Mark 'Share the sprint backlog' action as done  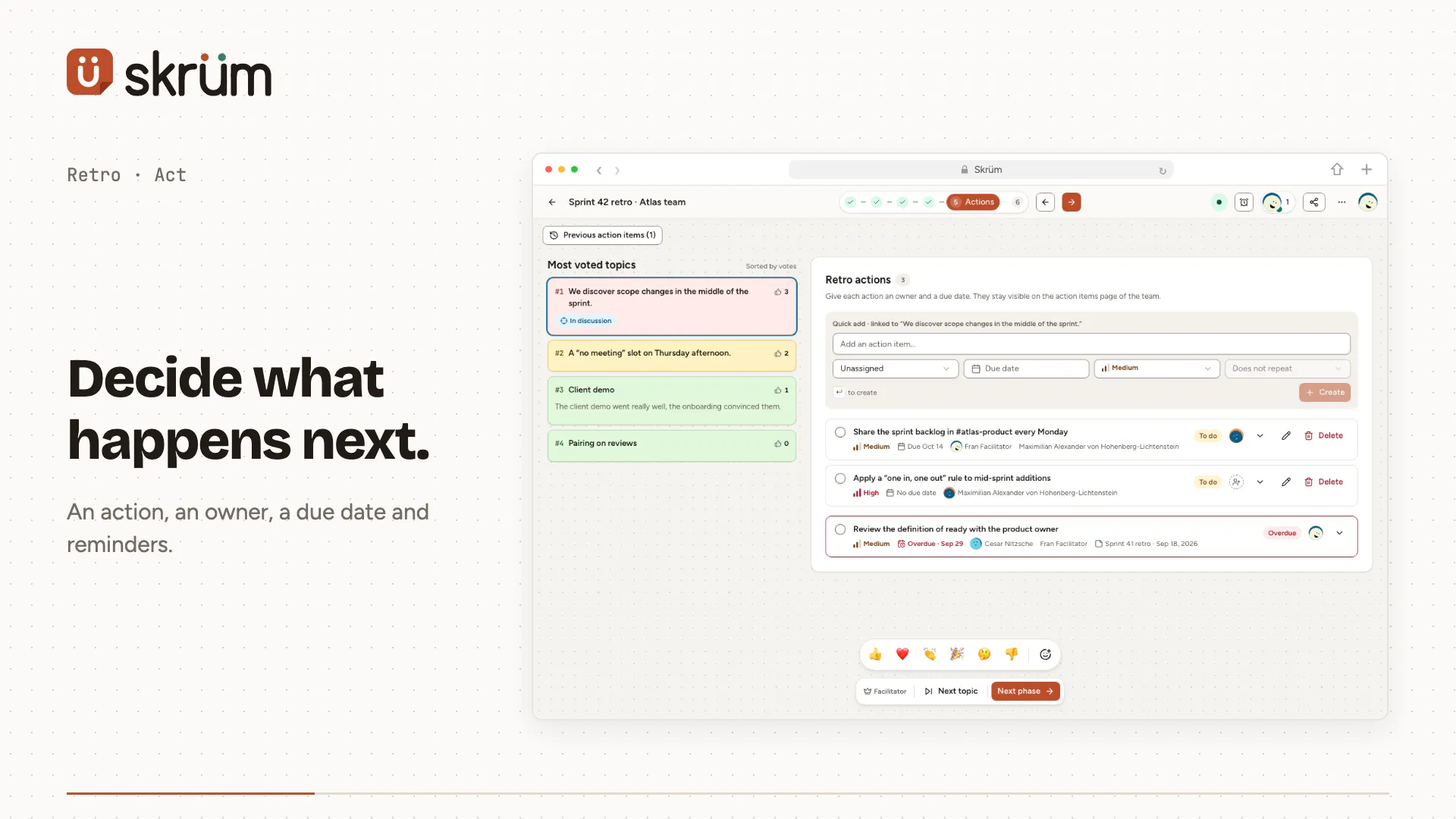click(x=840, y=432)
